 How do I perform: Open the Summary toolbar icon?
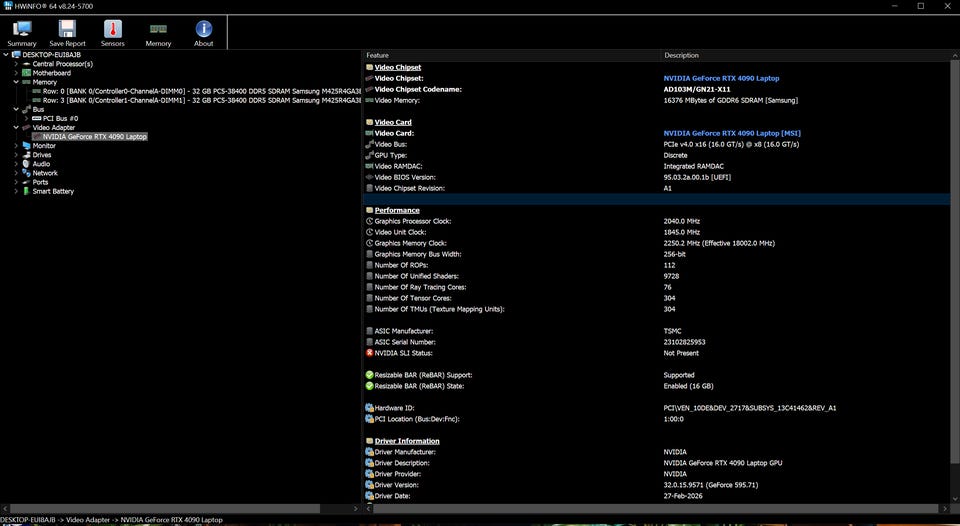coord(22,29)
